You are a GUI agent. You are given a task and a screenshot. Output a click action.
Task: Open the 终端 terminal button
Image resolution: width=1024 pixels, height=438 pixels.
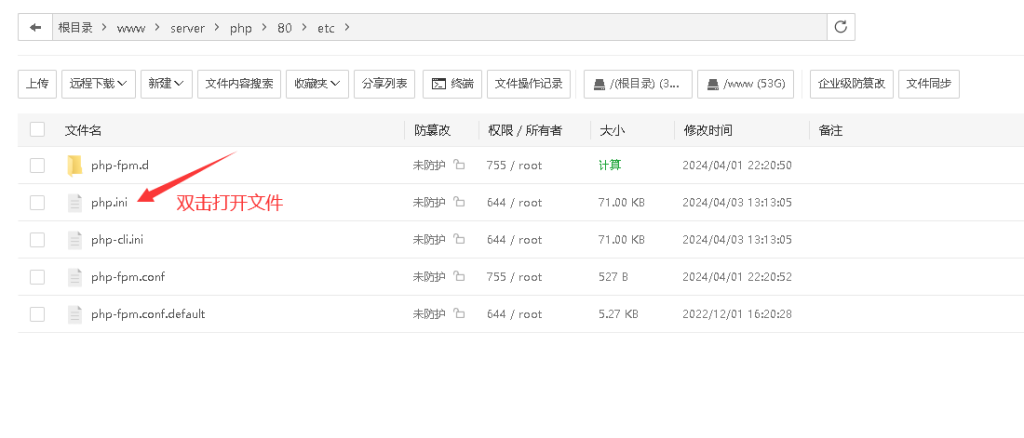coord(452,85)
